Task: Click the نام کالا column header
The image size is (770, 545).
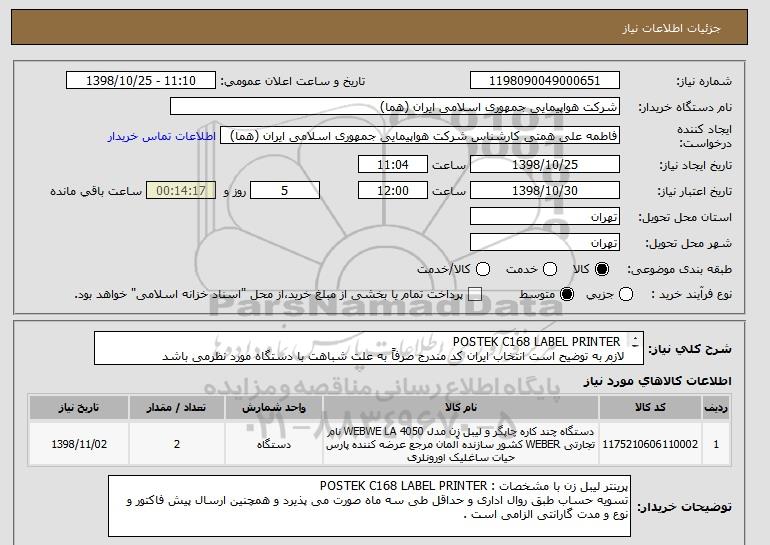Action: point(461,408)
